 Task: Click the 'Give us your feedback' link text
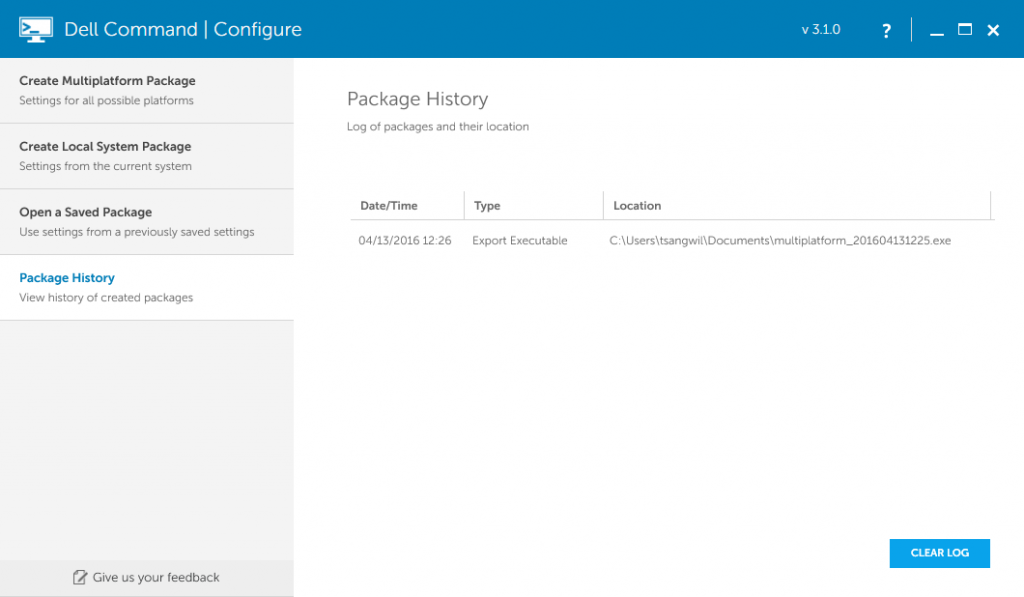click(x=156, y=577)
